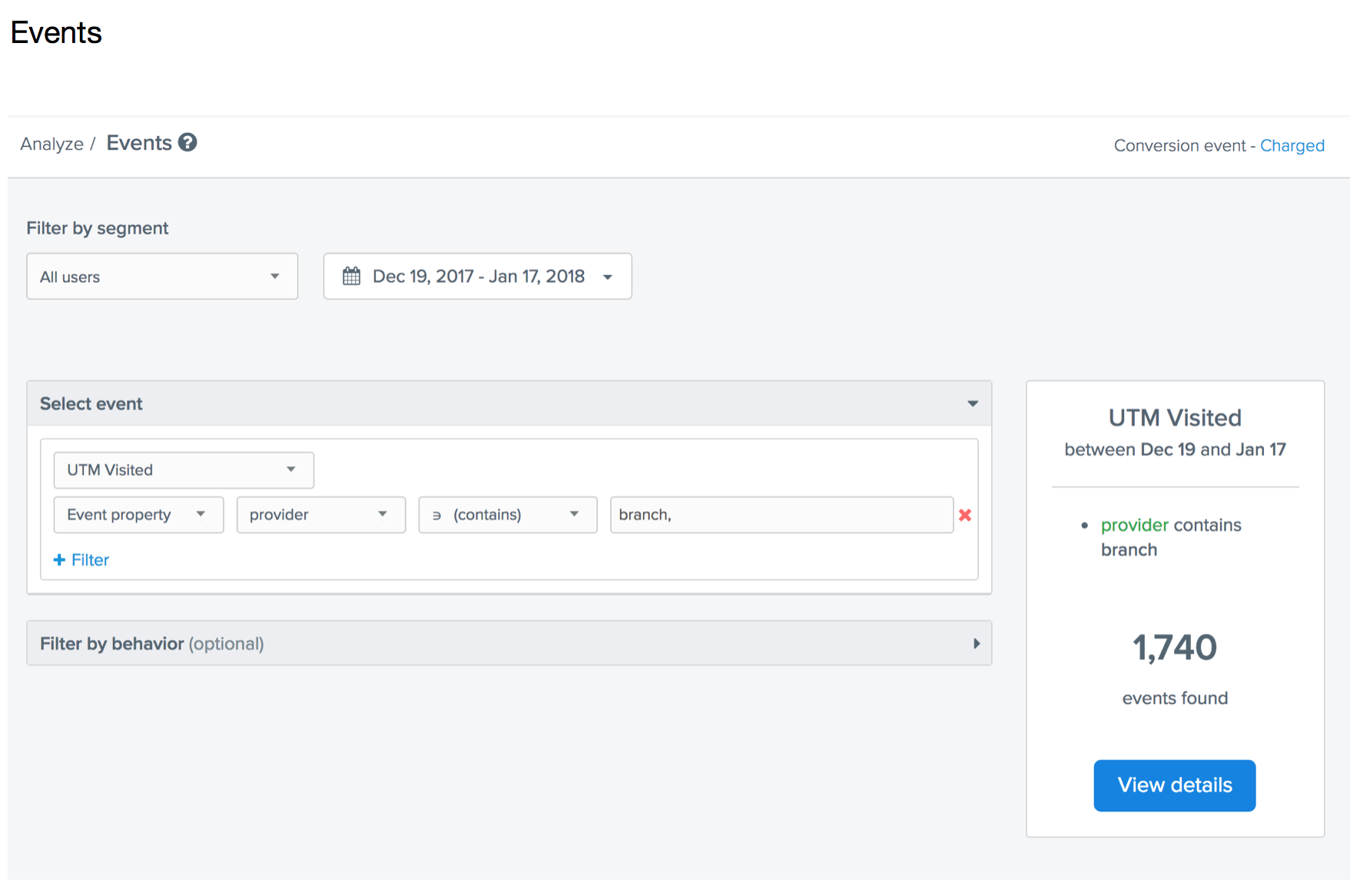Click the Filter by segment label

[x=98, y=228]
